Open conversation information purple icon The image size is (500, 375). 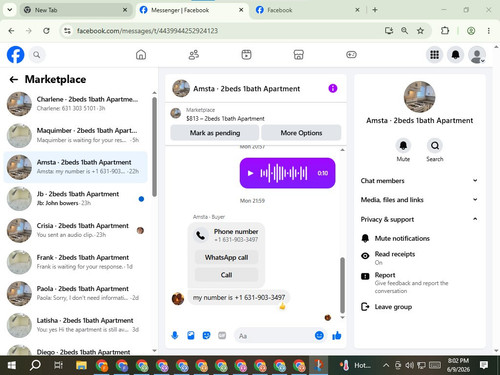(333, 88)
